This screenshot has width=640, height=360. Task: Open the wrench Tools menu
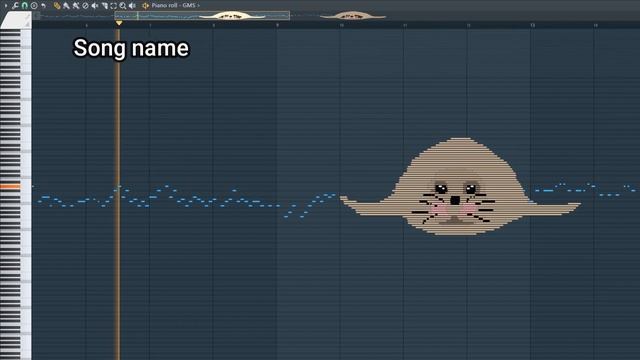pos(15,6)
